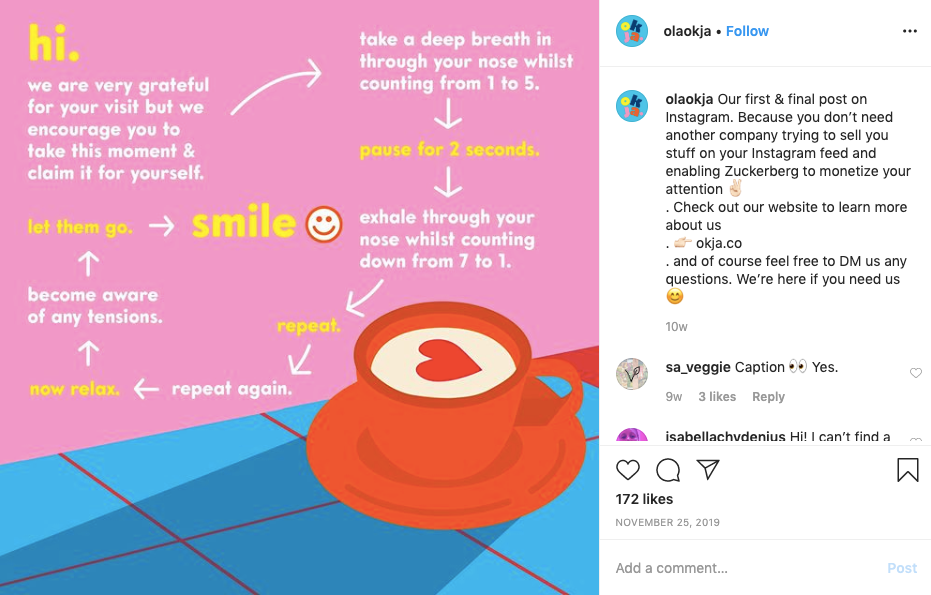Open the olaokja username in the header

(x=687, y=31)
